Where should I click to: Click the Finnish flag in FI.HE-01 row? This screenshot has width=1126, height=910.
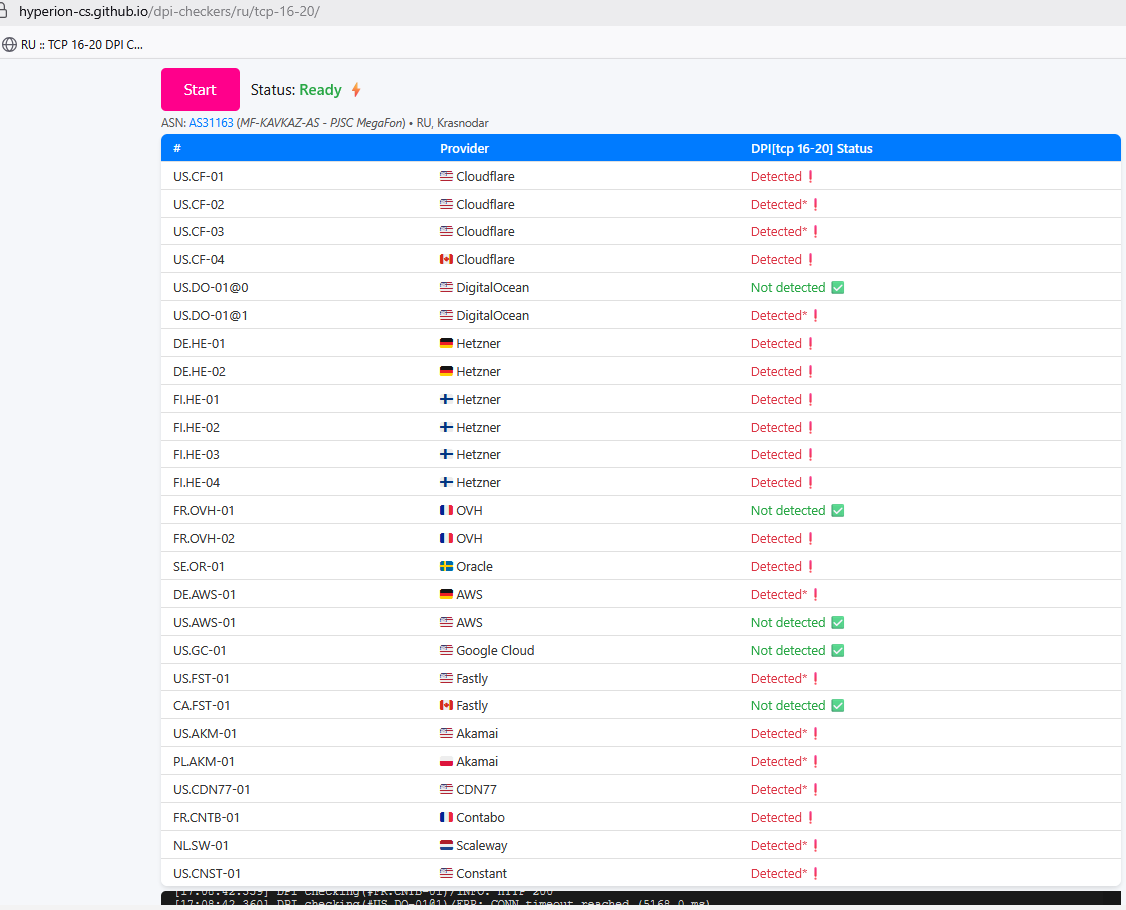(x=446, y=399)
